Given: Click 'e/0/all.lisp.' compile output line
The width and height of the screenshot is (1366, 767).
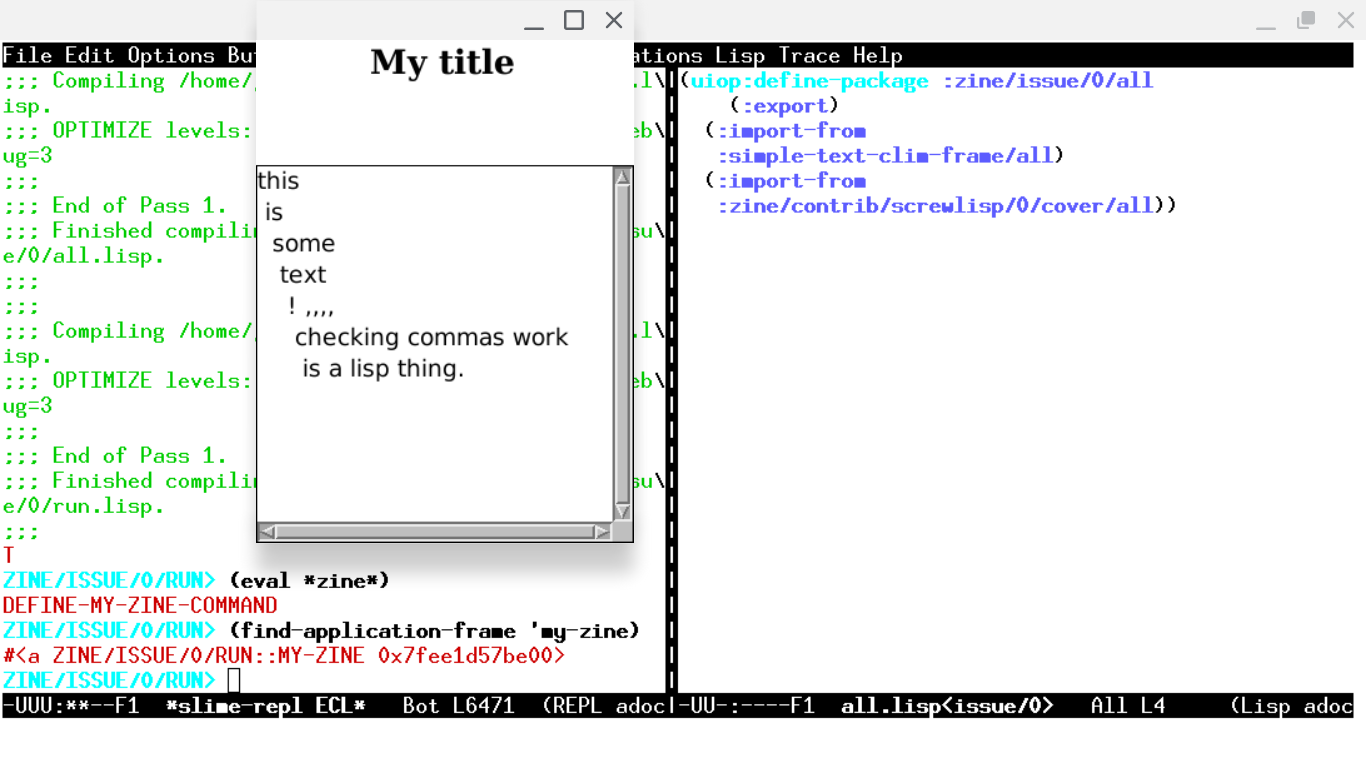Looking at the screenshot, I should click(84, 256).
